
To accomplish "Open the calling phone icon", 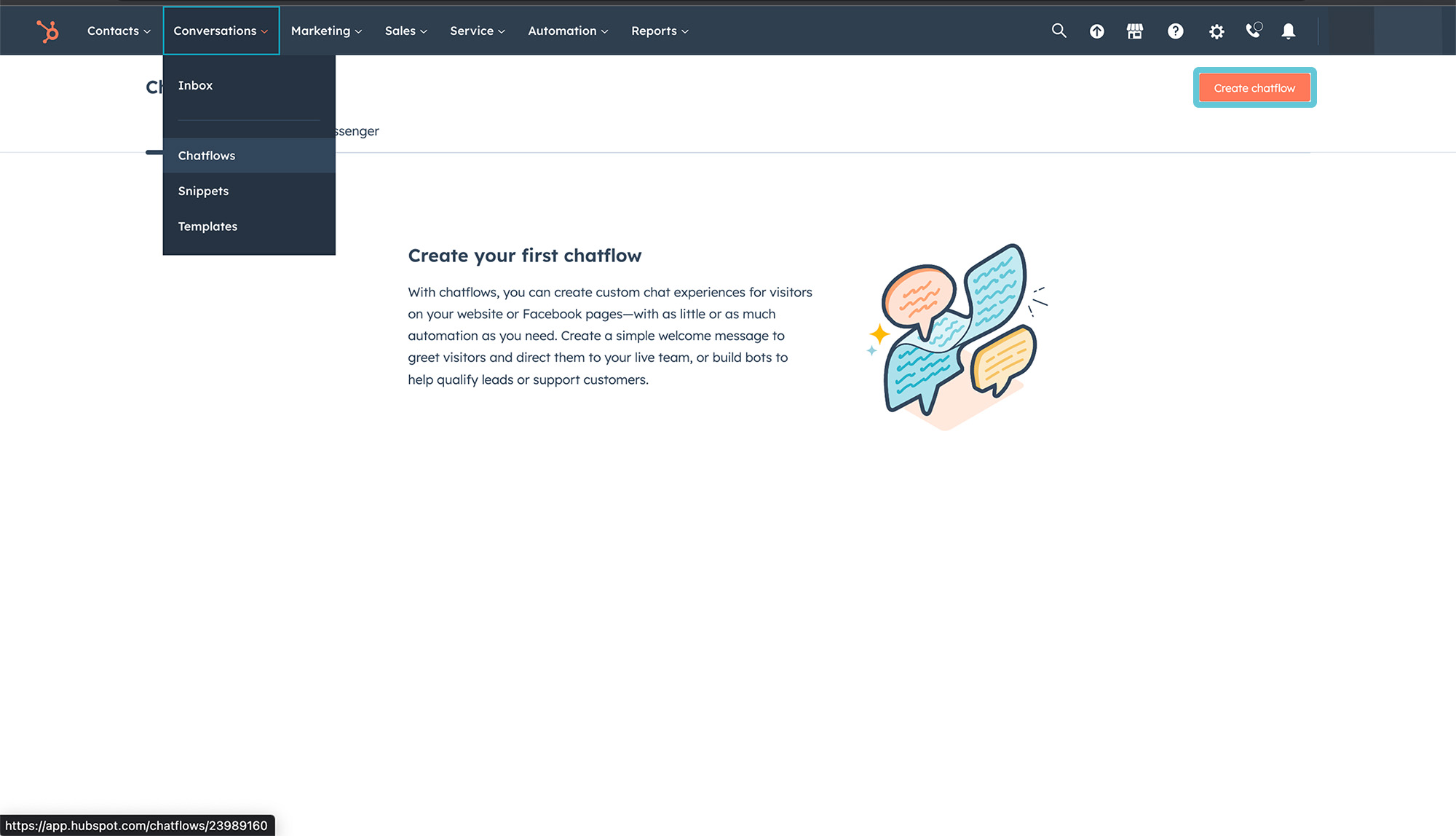I will (1254, 31).
